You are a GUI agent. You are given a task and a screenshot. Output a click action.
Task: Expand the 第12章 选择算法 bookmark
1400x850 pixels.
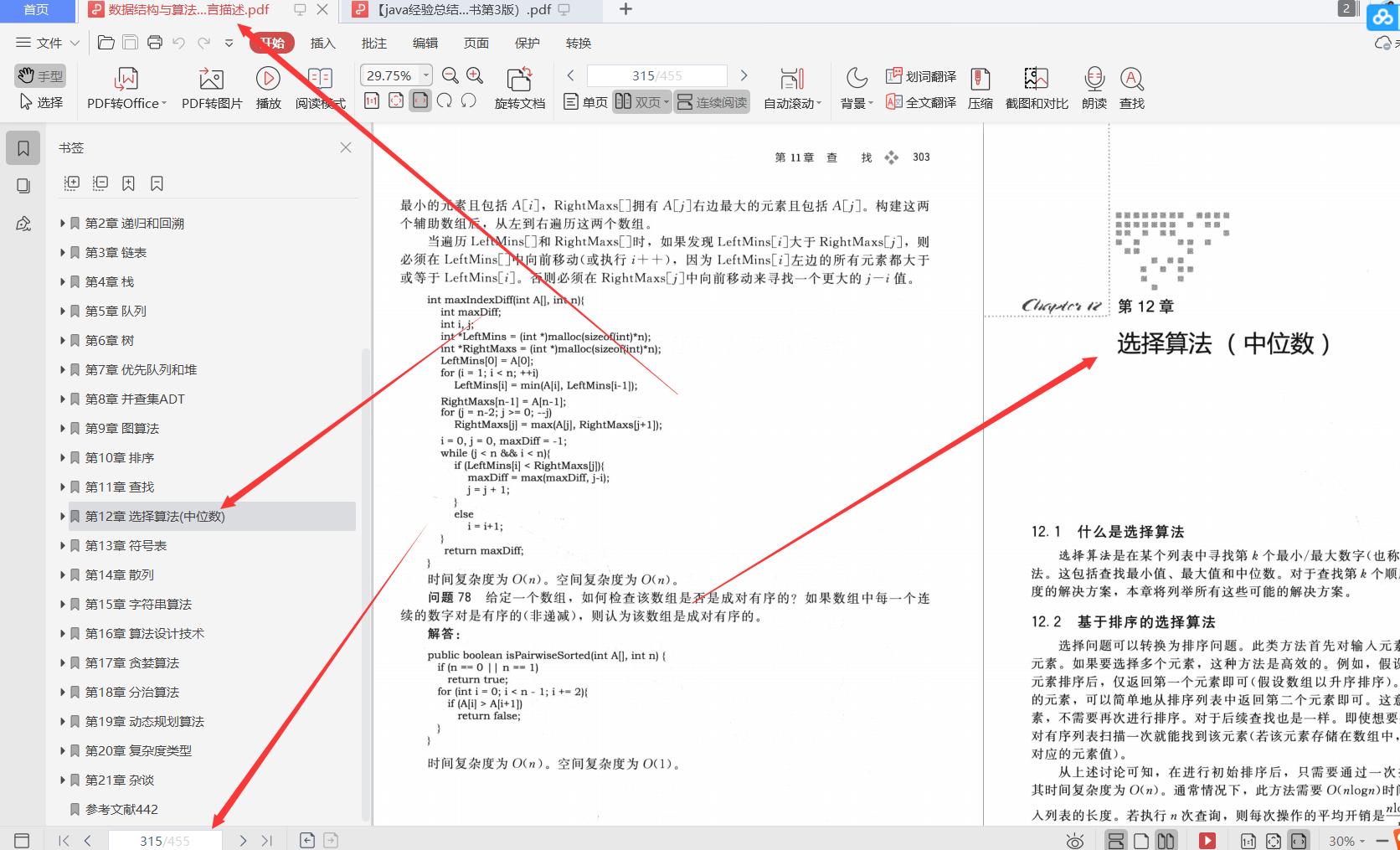pyautogui.click(x=63, y=516)
